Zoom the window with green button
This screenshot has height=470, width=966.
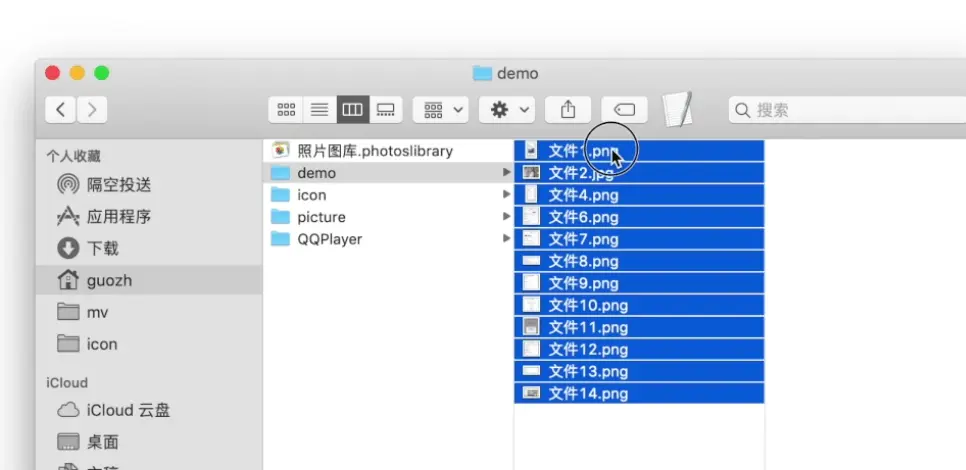click(x=102, y=73)
